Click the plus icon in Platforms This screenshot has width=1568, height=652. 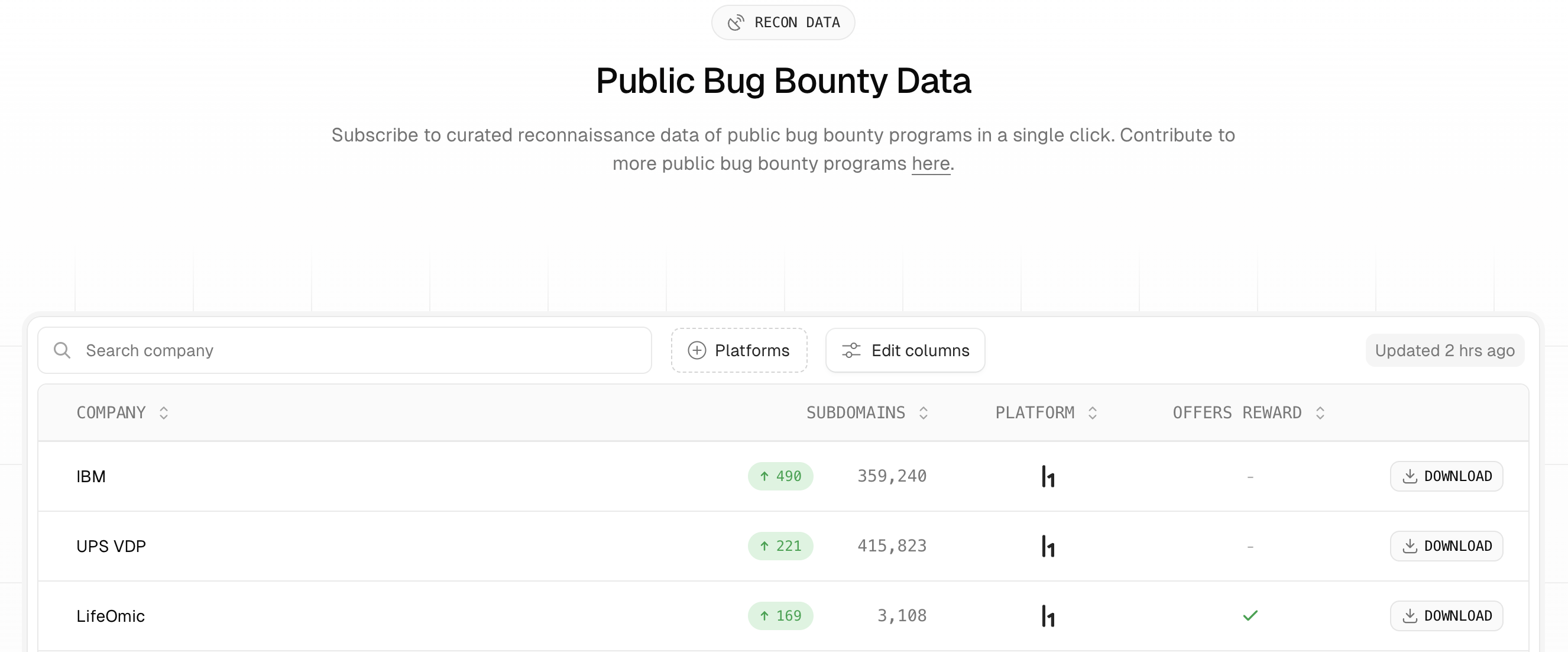pos(696,350)
